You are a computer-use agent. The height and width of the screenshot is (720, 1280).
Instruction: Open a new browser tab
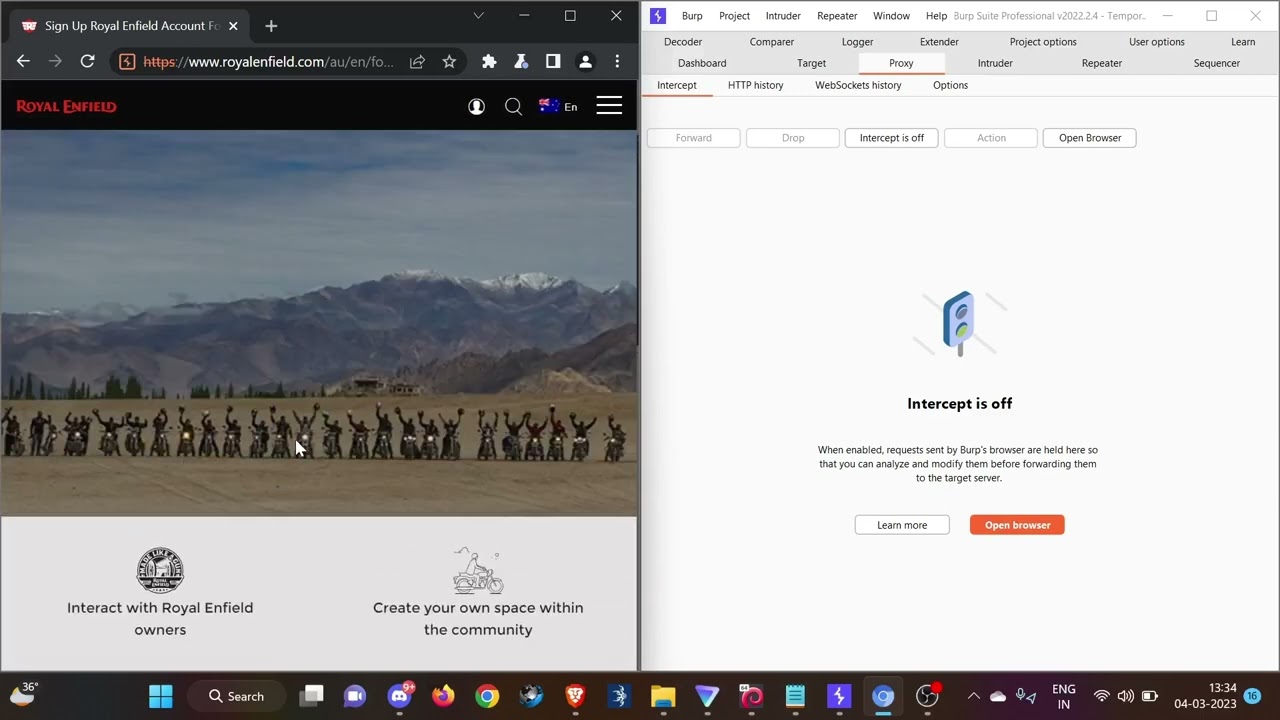click(x=271, y=26)
